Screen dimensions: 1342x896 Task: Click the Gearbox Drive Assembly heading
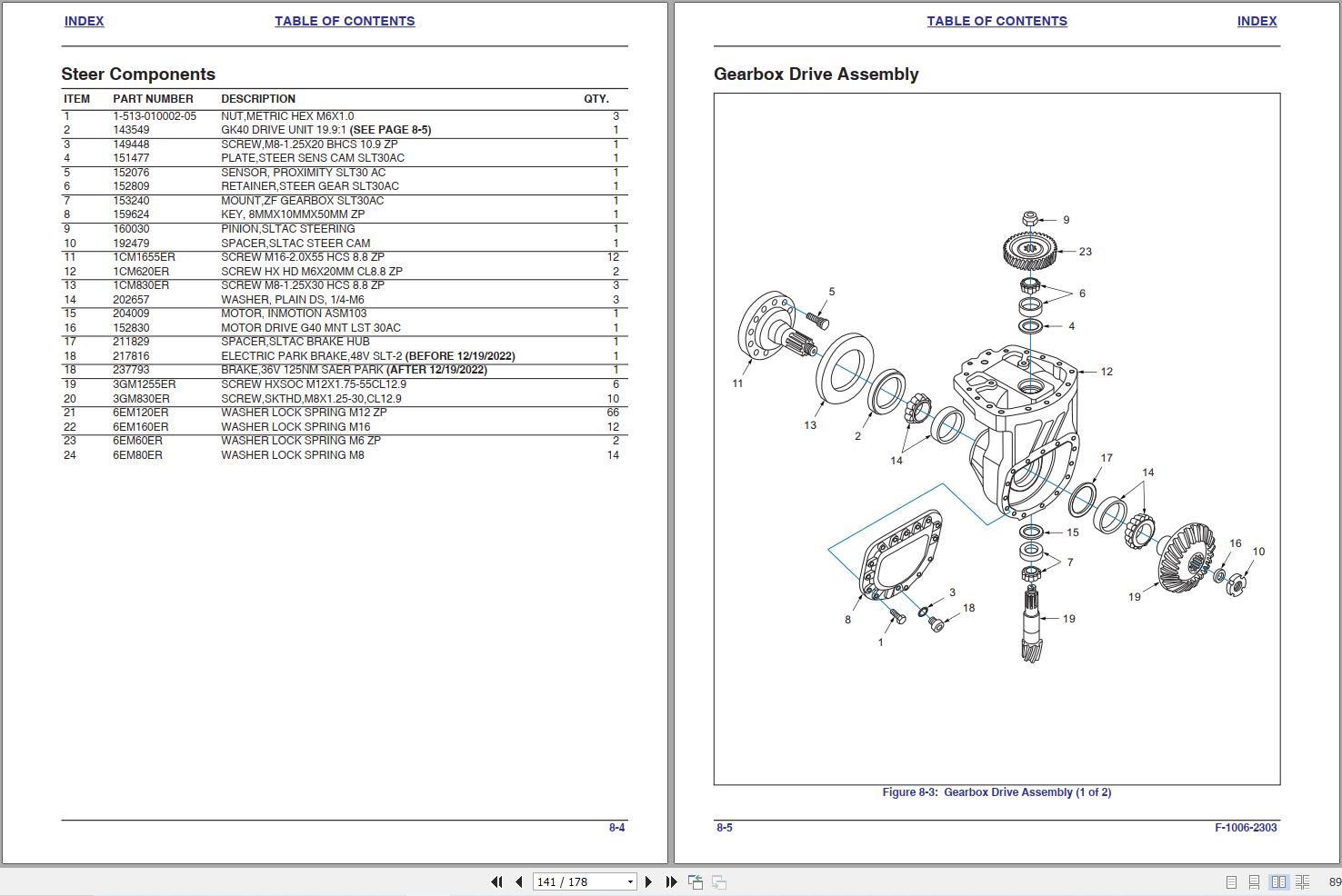[x=816, y=75]
